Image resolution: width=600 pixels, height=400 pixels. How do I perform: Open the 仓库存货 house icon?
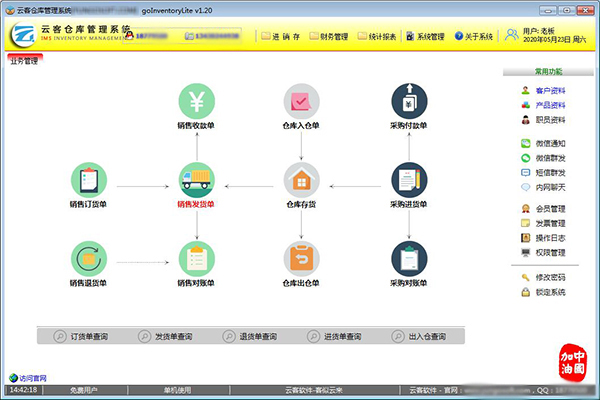pyautogui.click(x=301, y=180)
